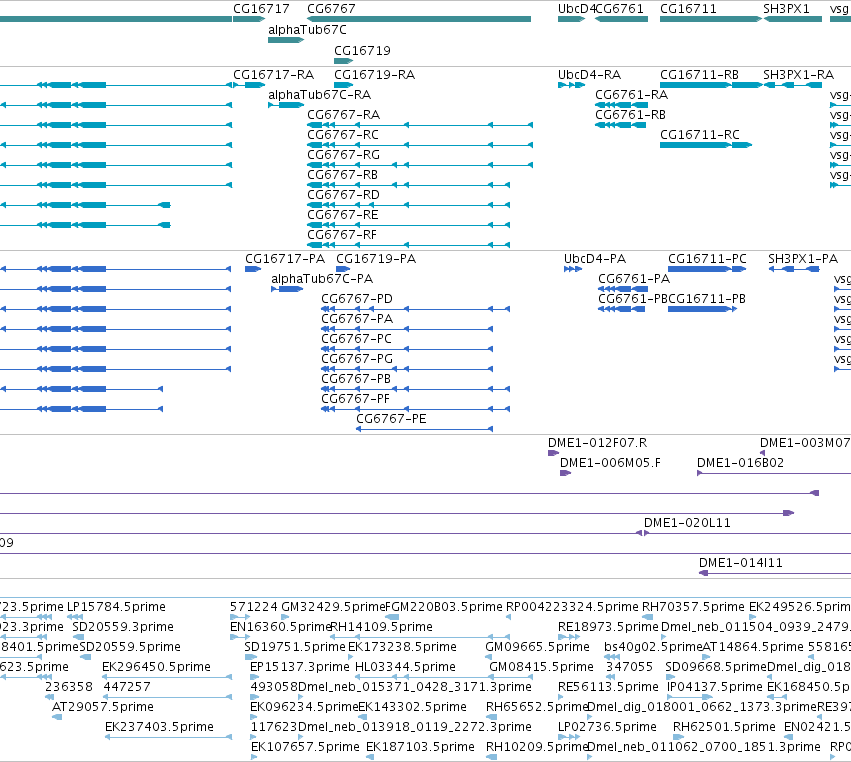The height and width of the screenshot is (762, 851).
Task: Click the CG16711-RB transcript label
Action: pos(700,74)
